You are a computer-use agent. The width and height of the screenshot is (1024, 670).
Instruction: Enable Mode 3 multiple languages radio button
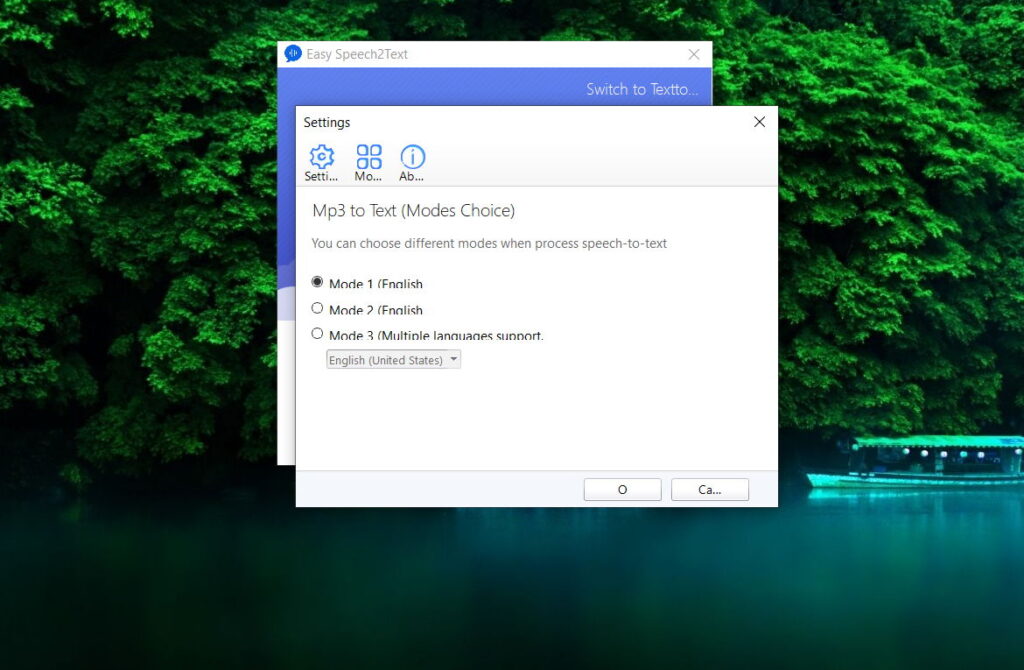[x=317, y=334]
